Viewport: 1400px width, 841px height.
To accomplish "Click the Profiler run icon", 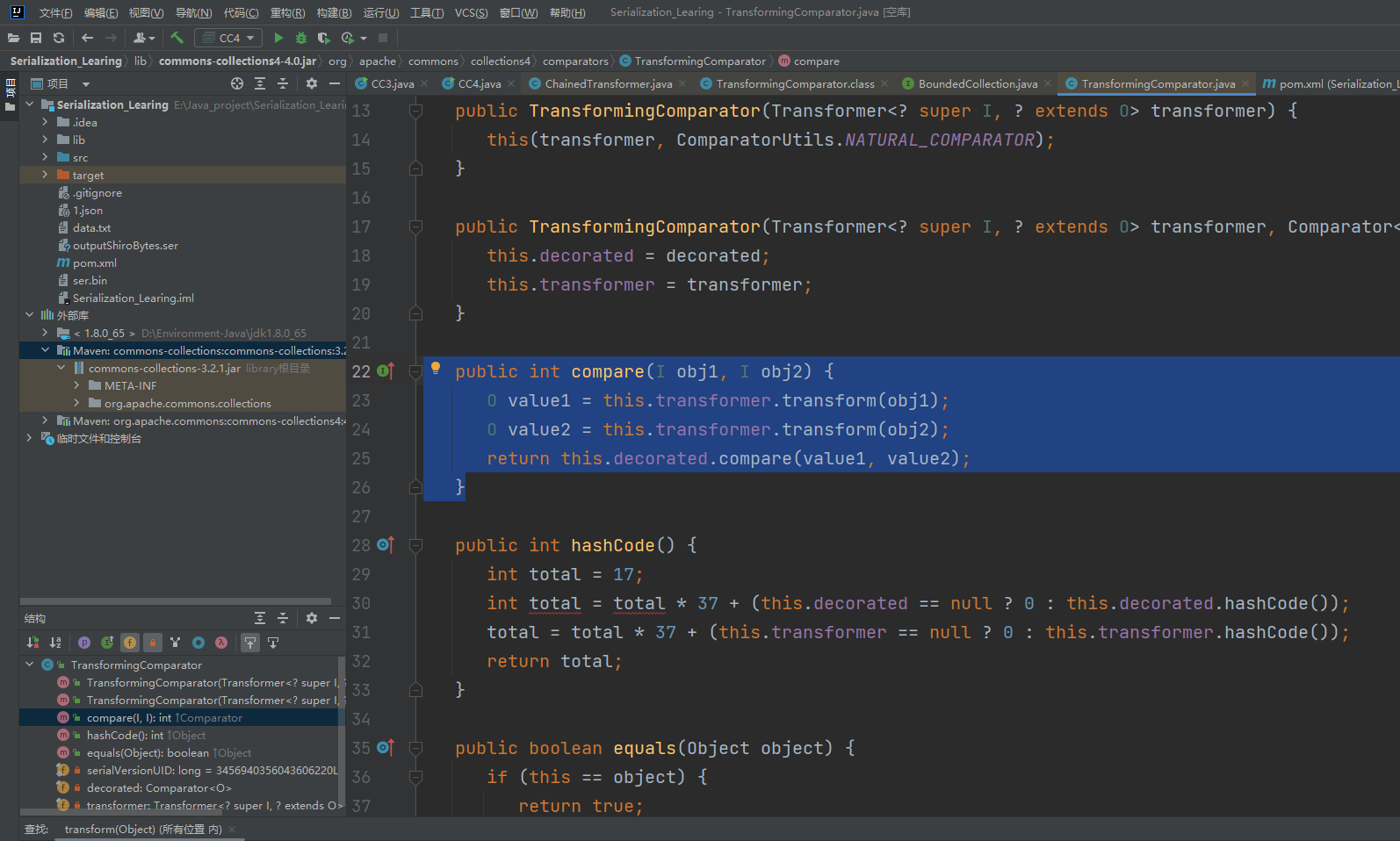I will pos(348,38).
